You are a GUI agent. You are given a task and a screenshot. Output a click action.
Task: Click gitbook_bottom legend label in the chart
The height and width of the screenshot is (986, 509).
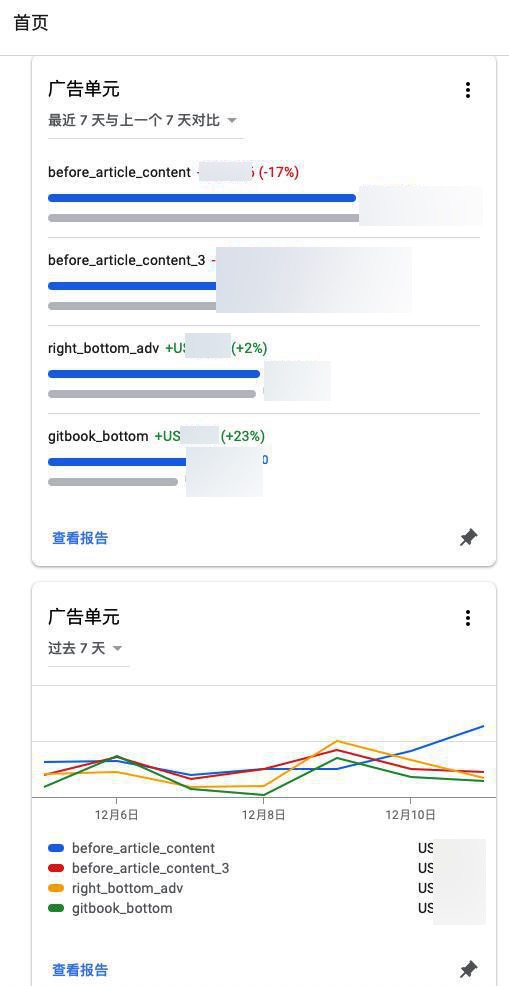point(122,908)
